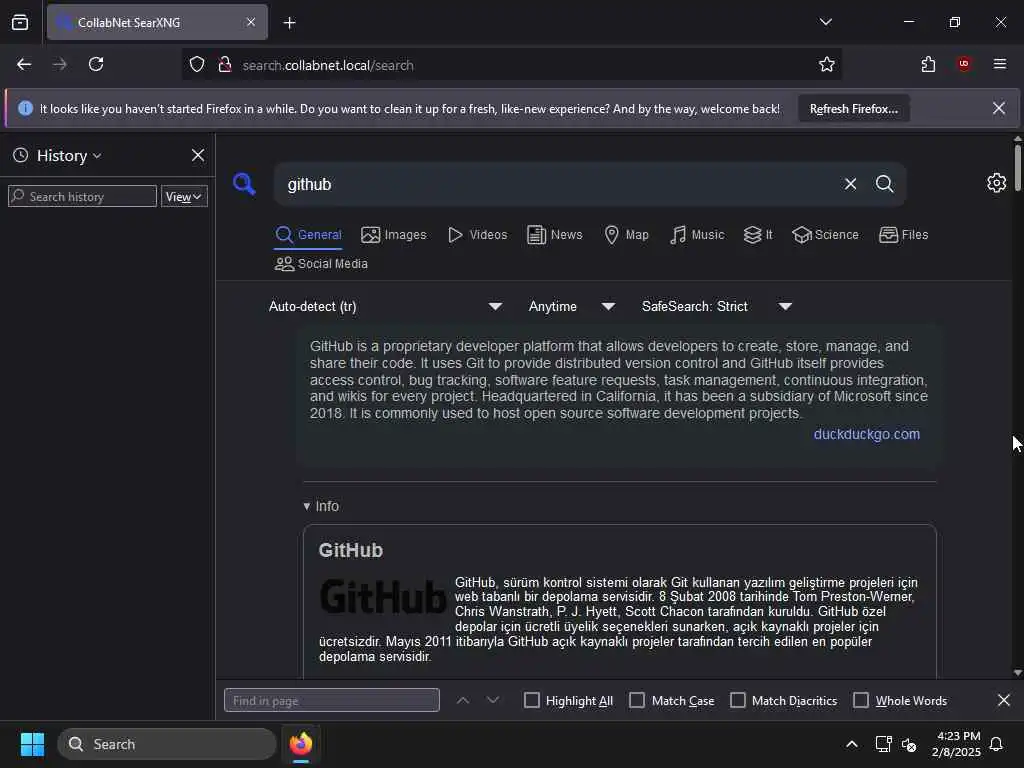This screenshot has height=768, width=1024.
Task: Open Firefox application menu
Action: point(1000,64)
